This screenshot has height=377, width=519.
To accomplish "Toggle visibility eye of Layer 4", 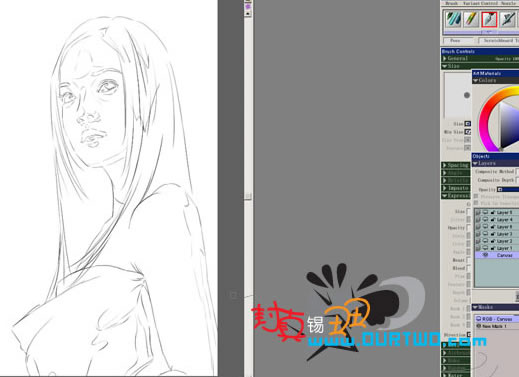I will point(485,220).
